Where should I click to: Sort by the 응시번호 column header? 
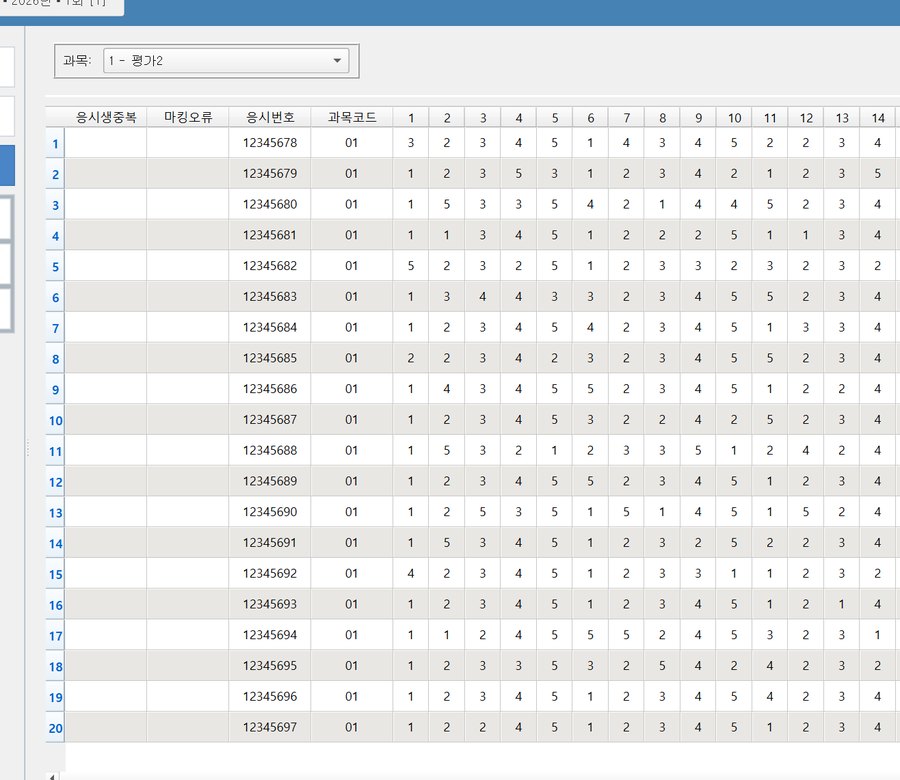coord(270,117)
